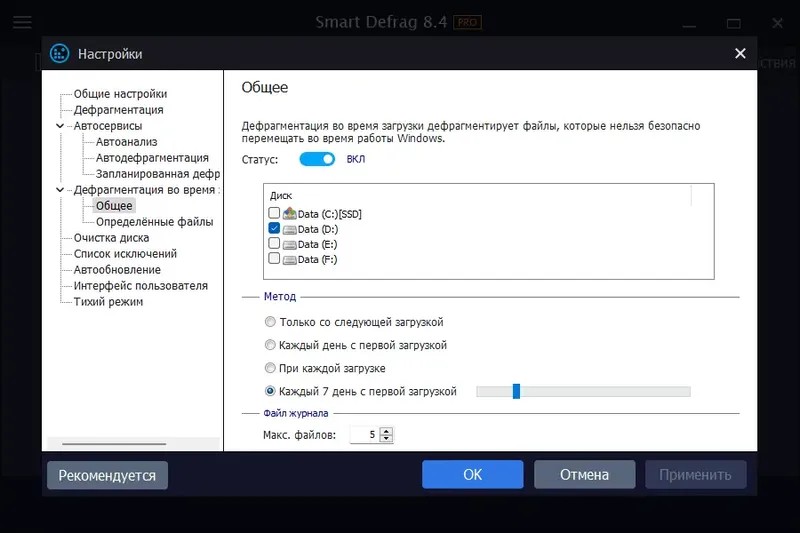800x533 pixels.
Task: Check the Data (E:) checkbox
Action: 274,243
